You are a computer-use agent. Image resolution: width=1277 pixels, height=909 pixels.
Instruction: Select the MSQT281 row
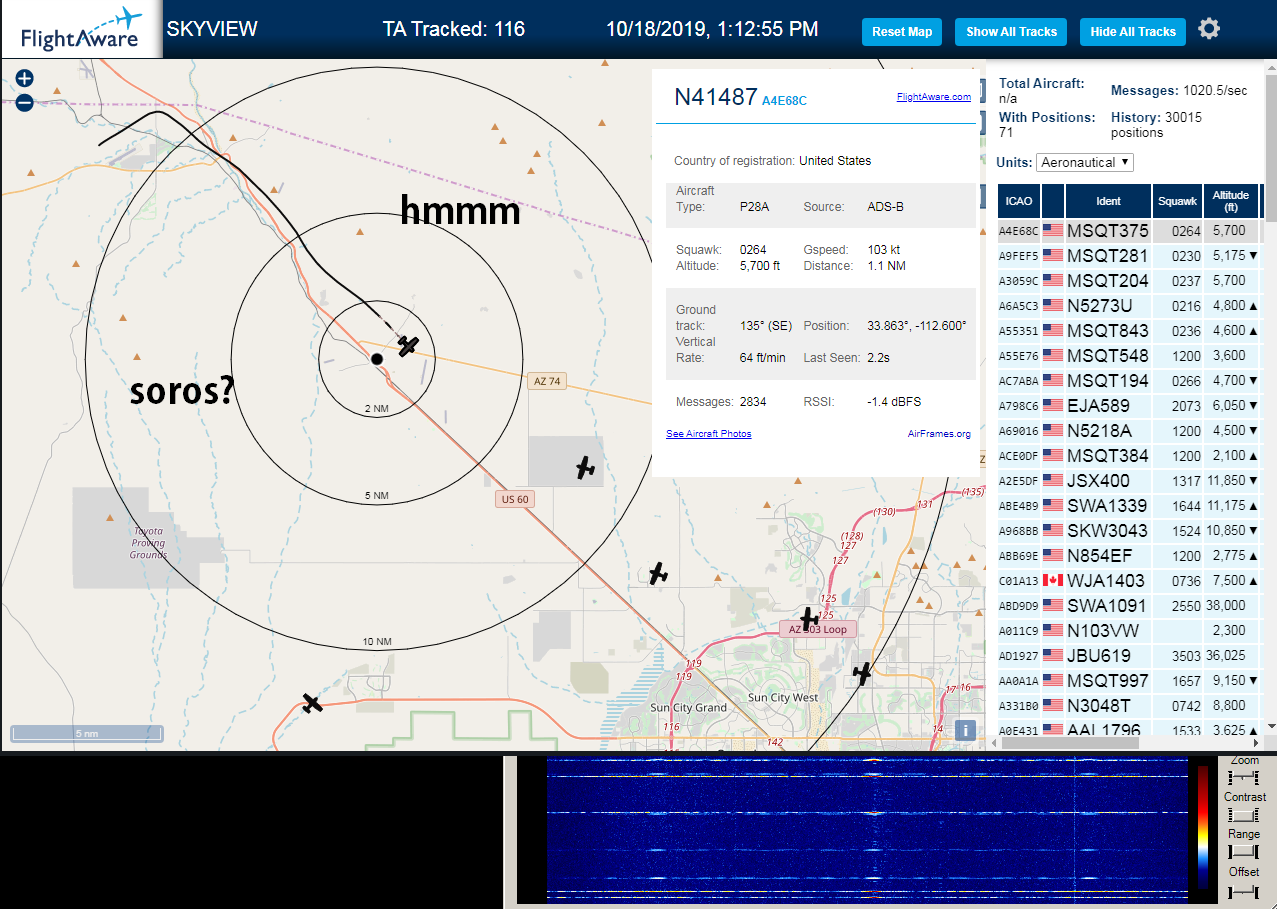(x=1129, y=256)
